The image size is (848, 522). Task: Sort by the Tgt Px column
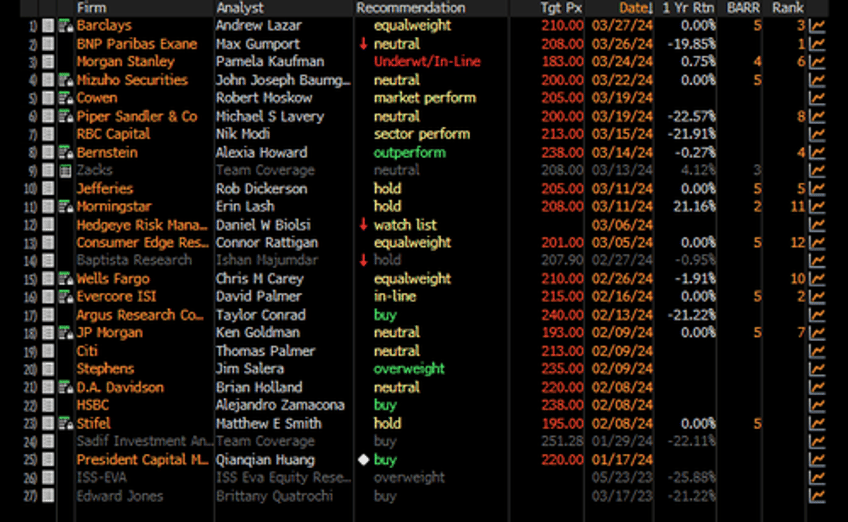(x=561, y=8)
